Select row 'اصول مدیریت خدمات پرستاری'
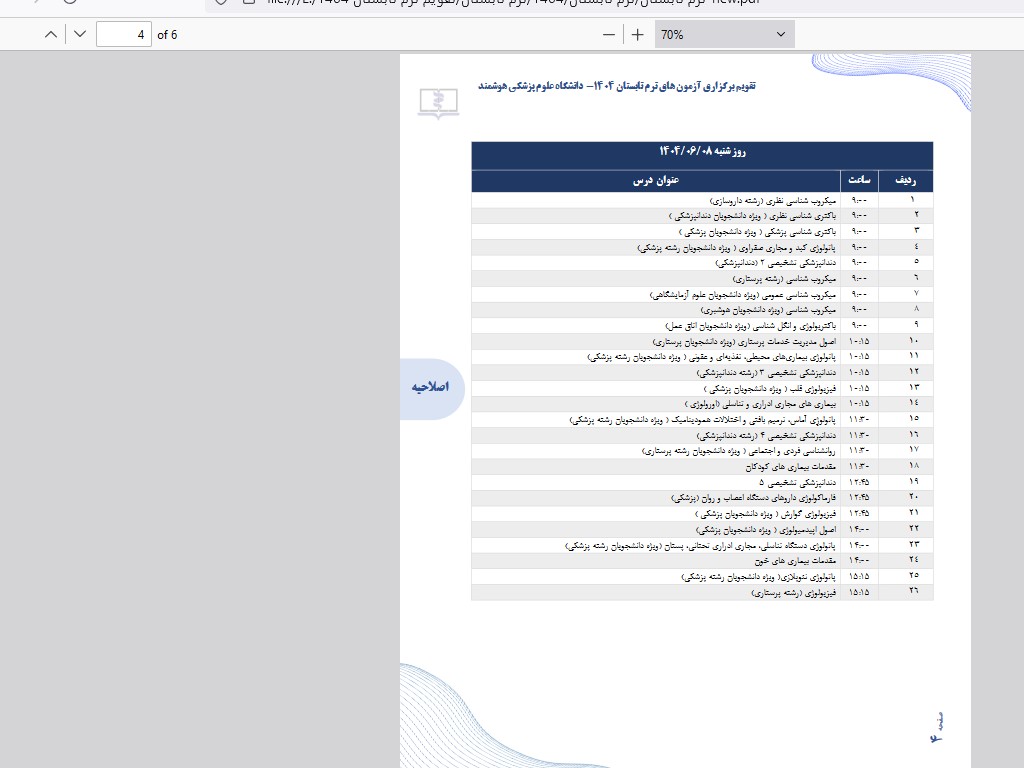1024x768 pixels. [702, 341]
